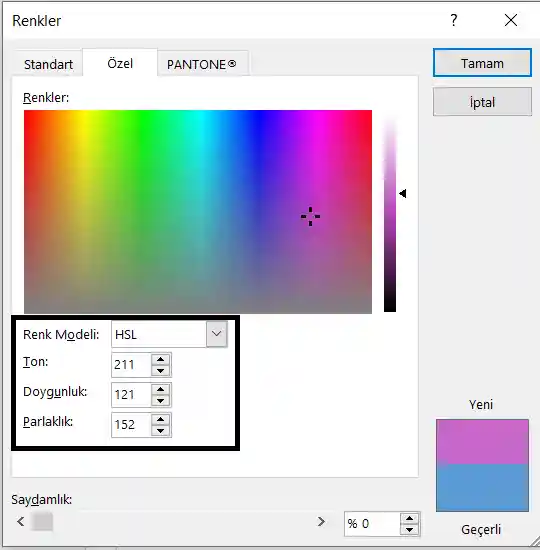Expand the Renk Modeli dropdown arrow
The height and width of the screenshot is (550, 540).
point(216,334)
